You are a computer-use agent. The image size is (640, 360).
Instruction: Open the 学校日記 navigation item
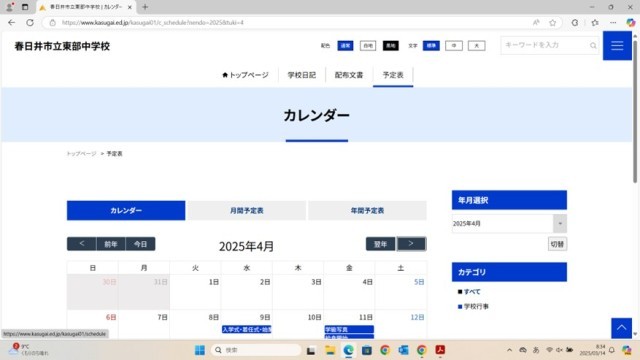[x=302, y=75]
